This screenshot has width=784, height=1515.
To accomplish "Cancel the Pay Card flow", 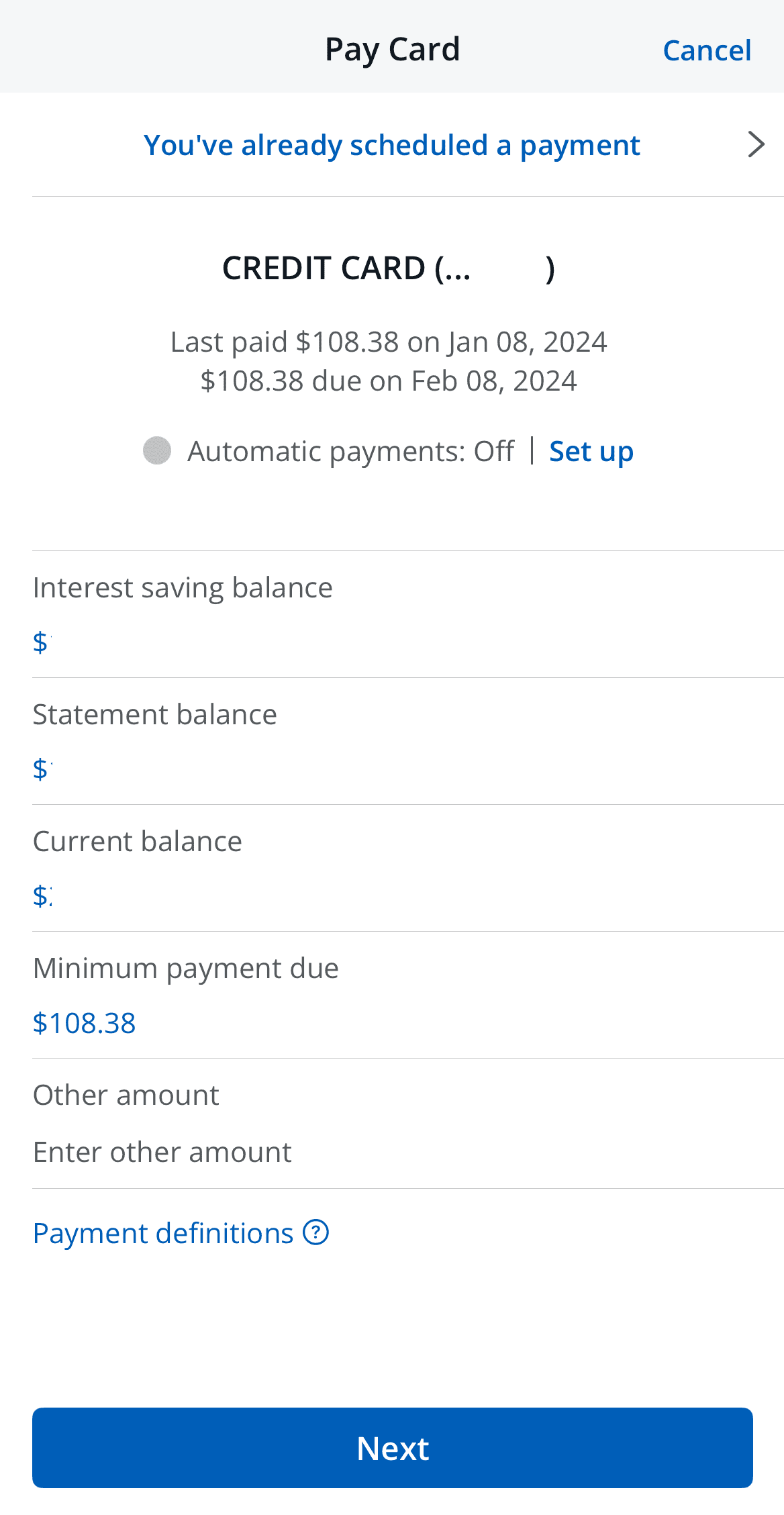I will 706,50.
